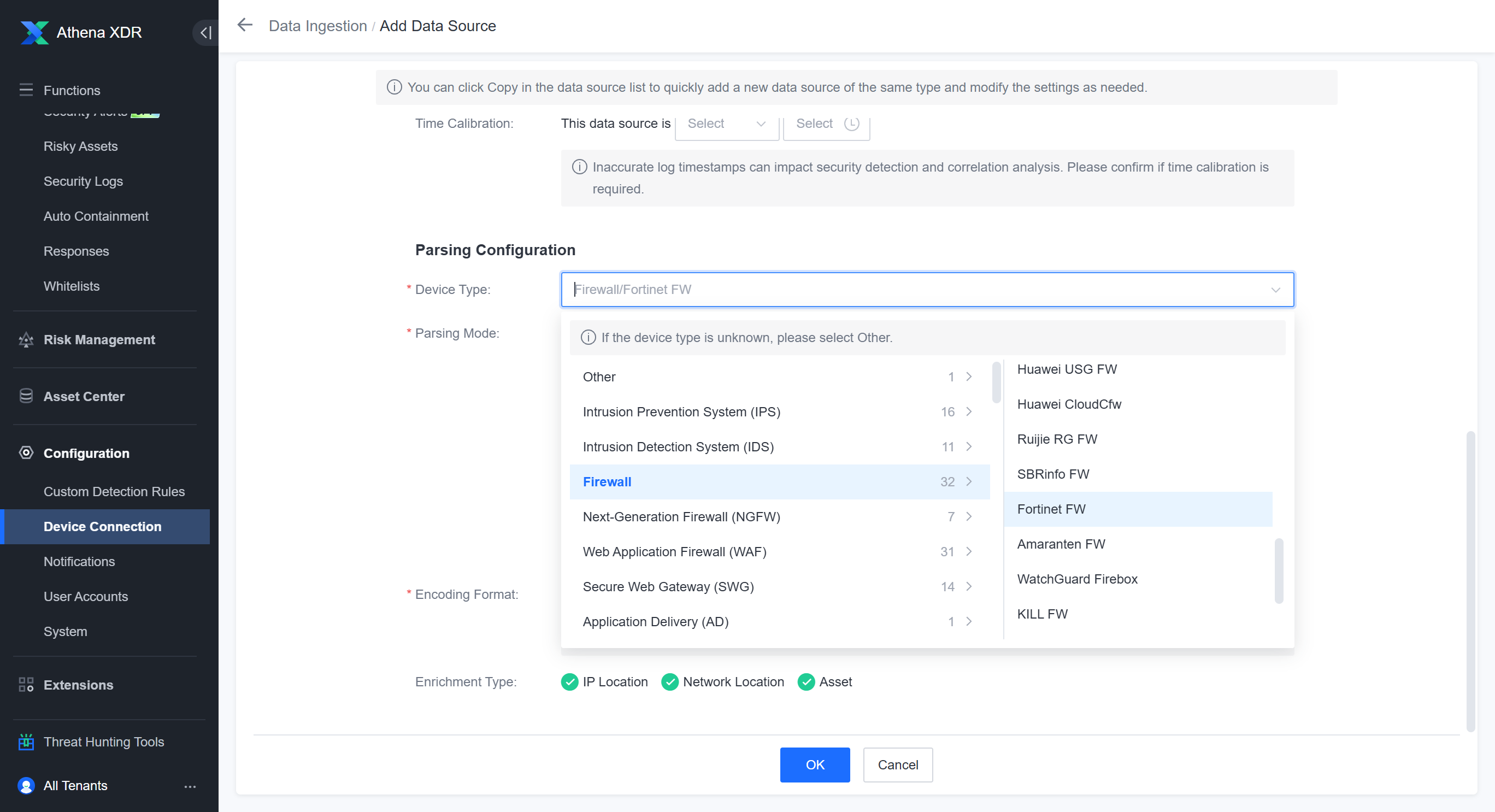Collapse the sidebar with the arrow icon
The image size is (1495, 812).
pyautogui.click(x=205, y=32)
